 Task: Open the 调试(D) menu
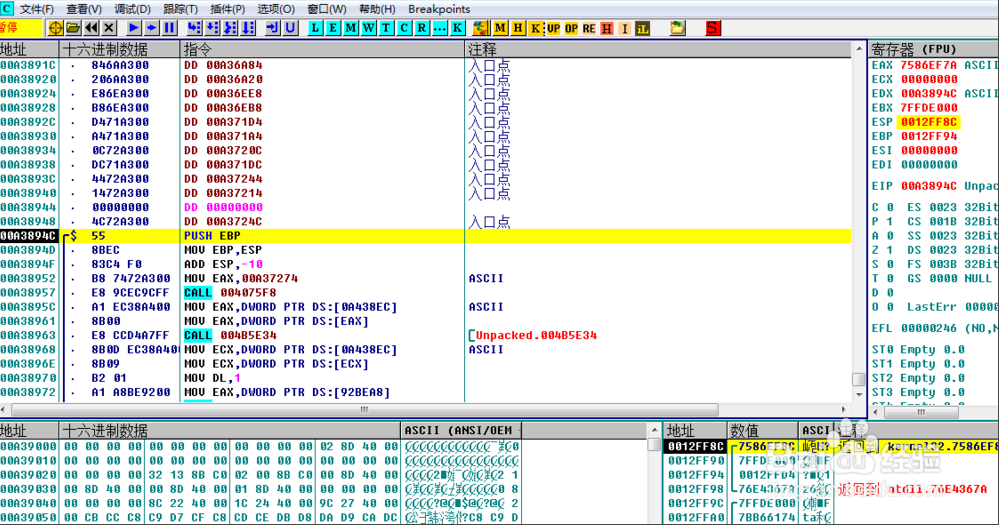click(x=132, y=9)
